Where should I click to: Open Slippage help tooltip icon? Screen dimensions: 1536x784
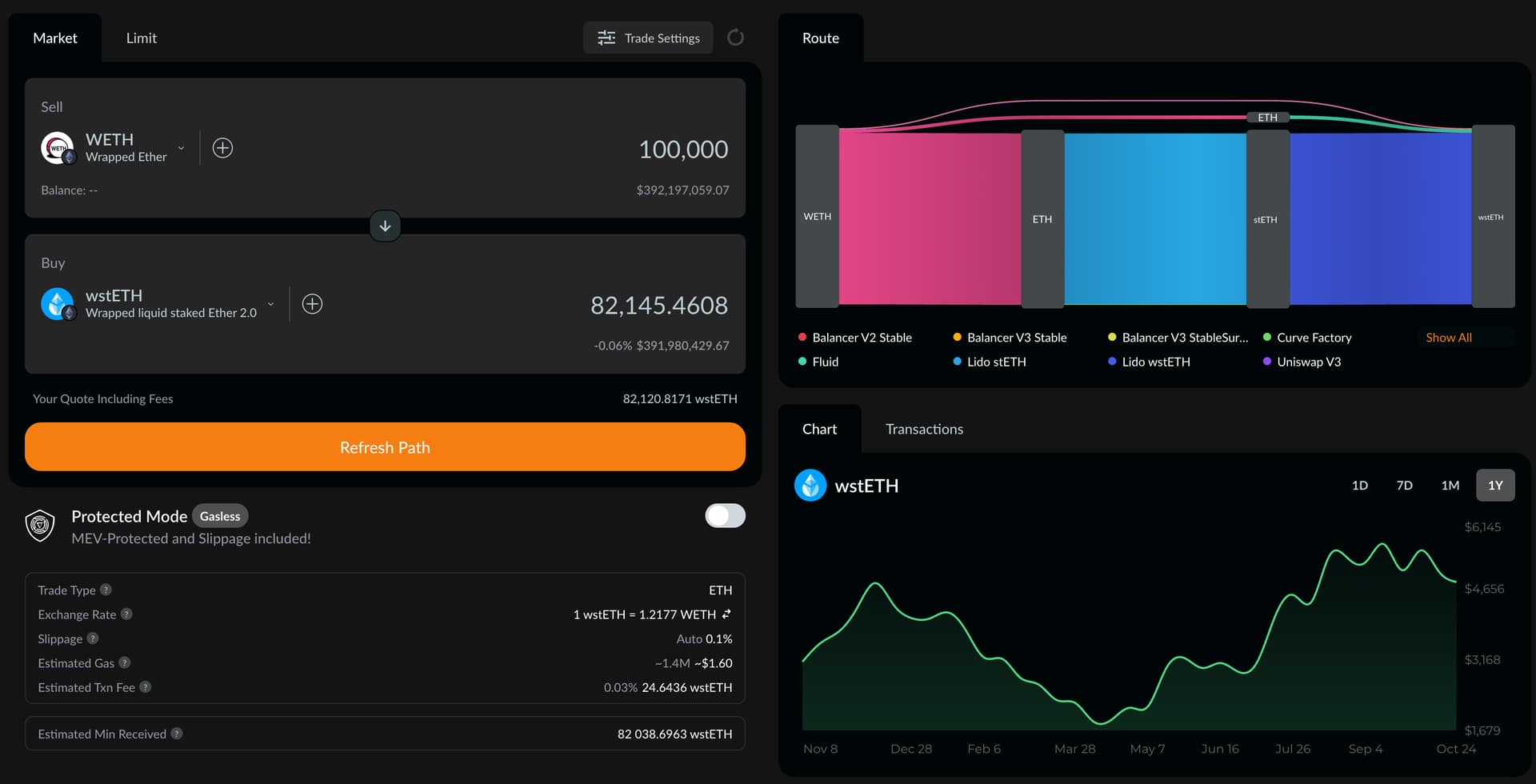click(93, 638)
